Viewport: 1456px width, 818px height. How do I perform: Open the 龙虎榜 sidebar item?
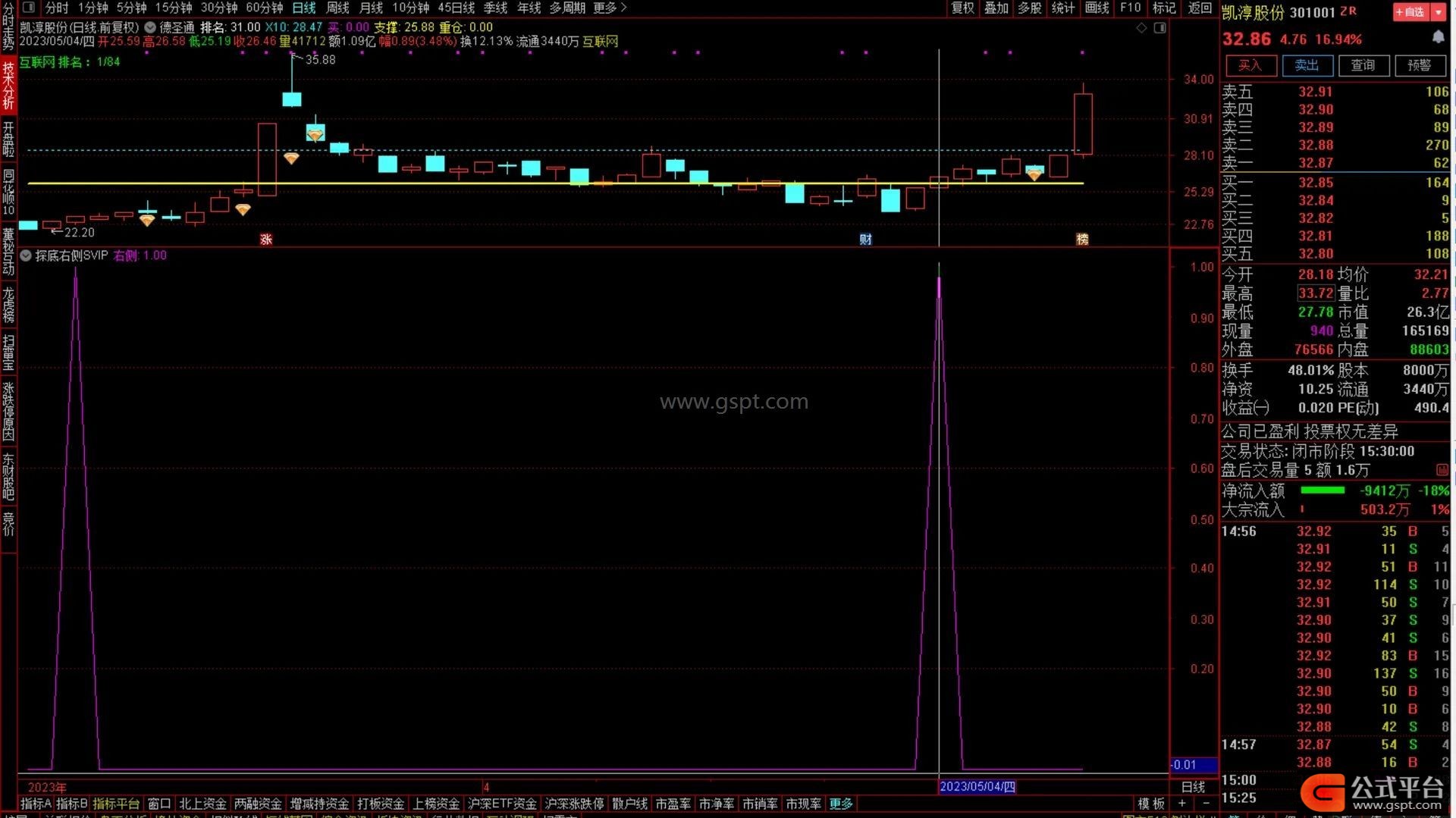8,305
